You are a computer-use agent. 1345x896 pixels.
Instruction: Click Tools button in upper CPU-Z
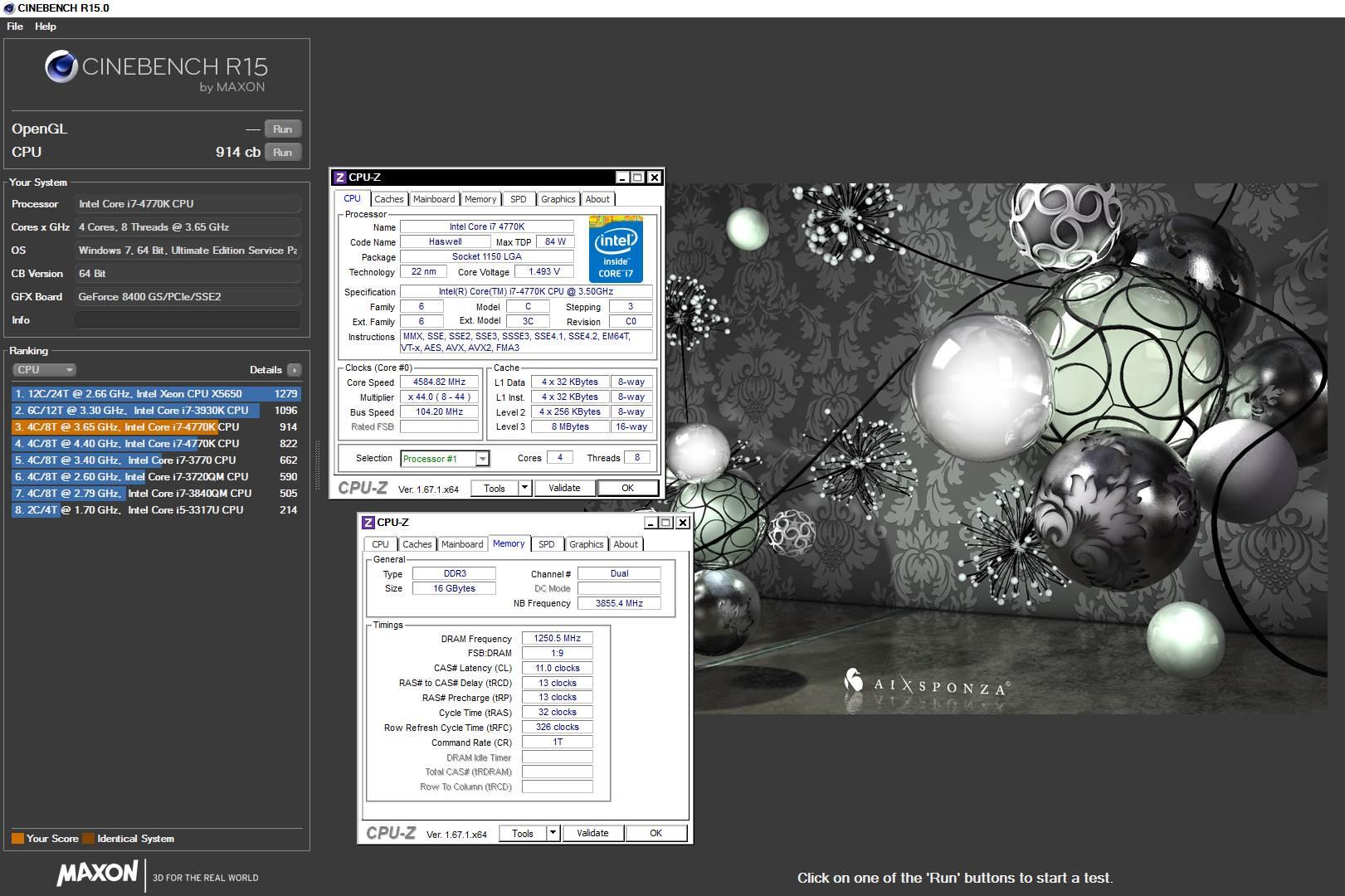pos(495,489)
